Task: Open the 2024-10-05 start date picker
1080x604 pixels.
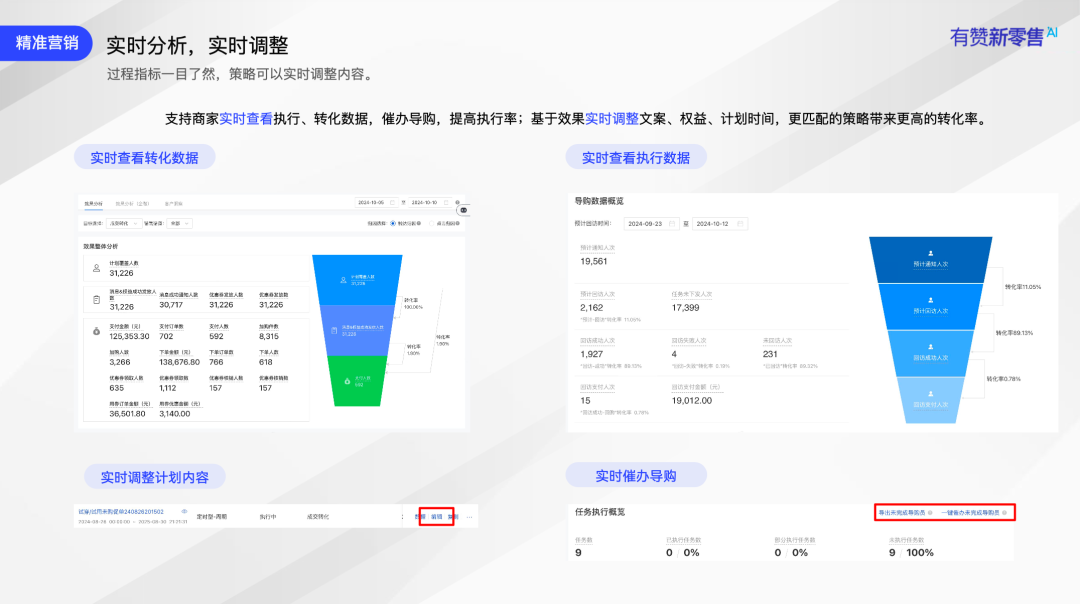Action: point(377,202)
